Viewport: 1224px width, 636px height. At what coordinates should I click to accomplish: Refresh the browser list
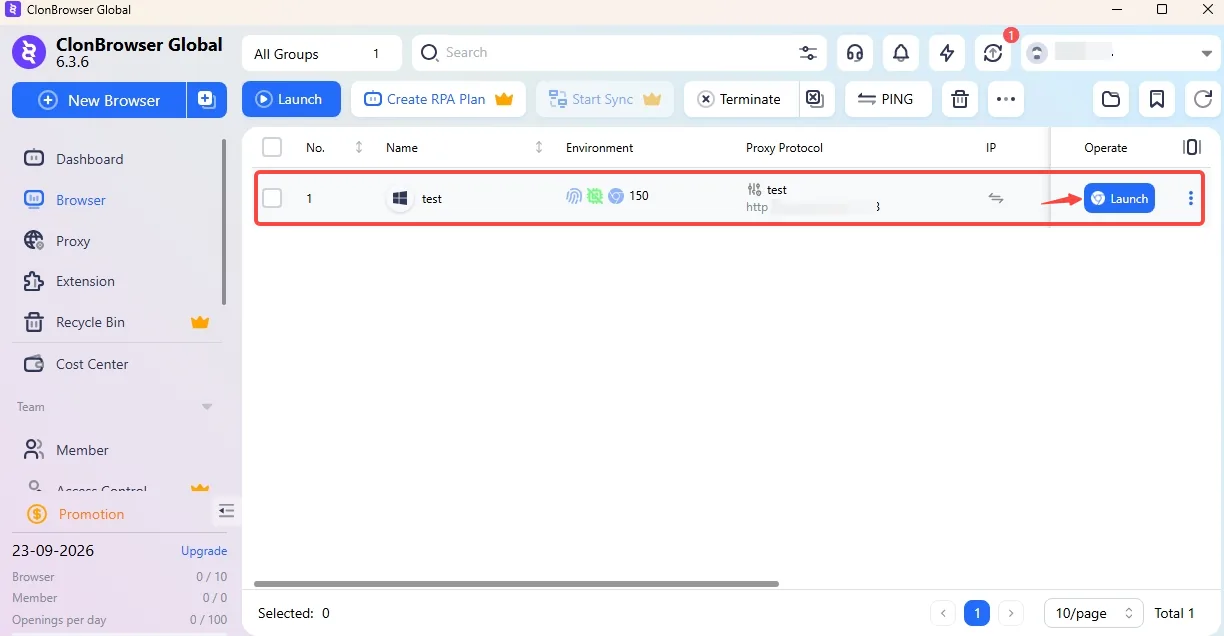[1203, 99]
